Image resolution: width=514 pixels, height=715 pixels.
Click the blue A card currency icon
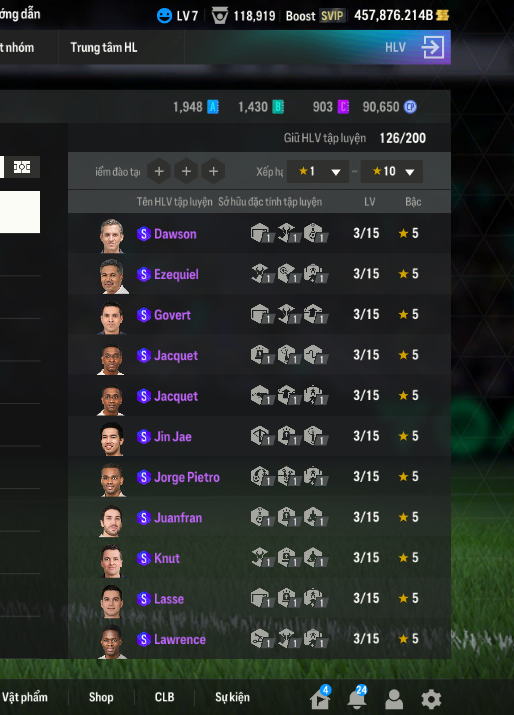[213, 107]
